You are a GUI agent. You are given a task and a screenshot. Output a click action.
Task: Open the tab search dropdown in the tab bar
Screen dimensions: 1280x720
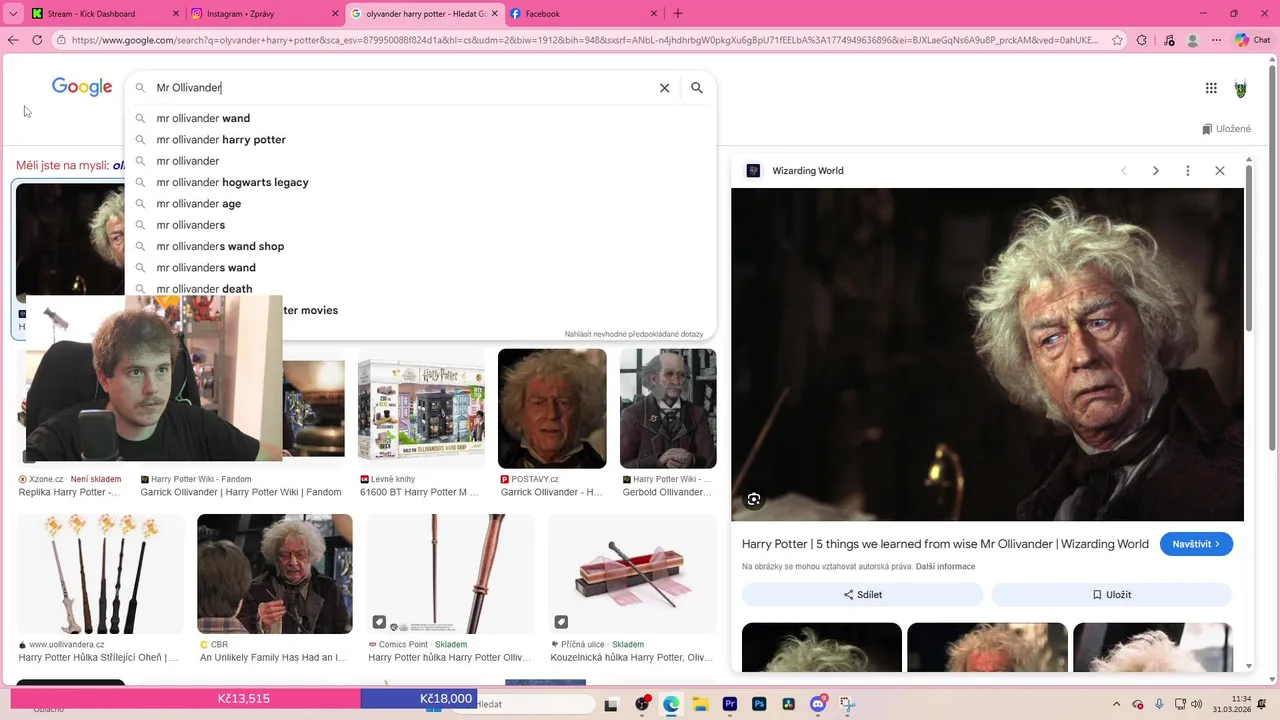[x=13, y=14]
